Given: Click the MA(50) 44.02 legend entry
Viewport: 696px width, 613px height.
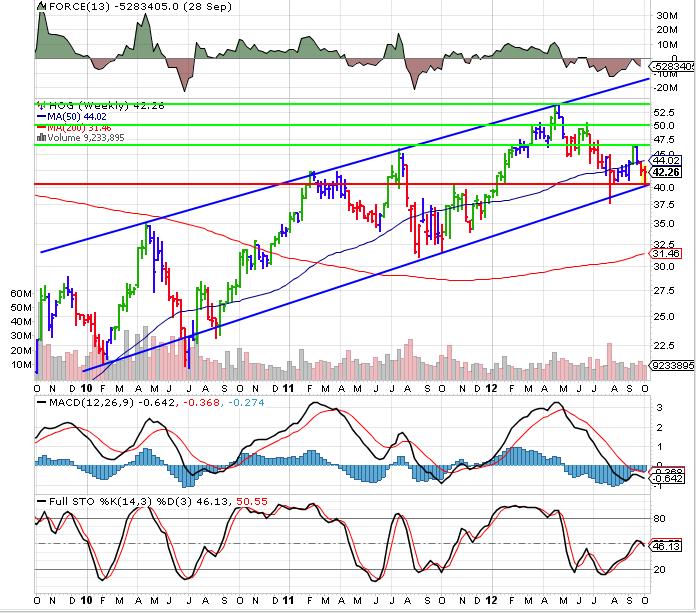Looking at the screenshot, I should coord(77,117).
